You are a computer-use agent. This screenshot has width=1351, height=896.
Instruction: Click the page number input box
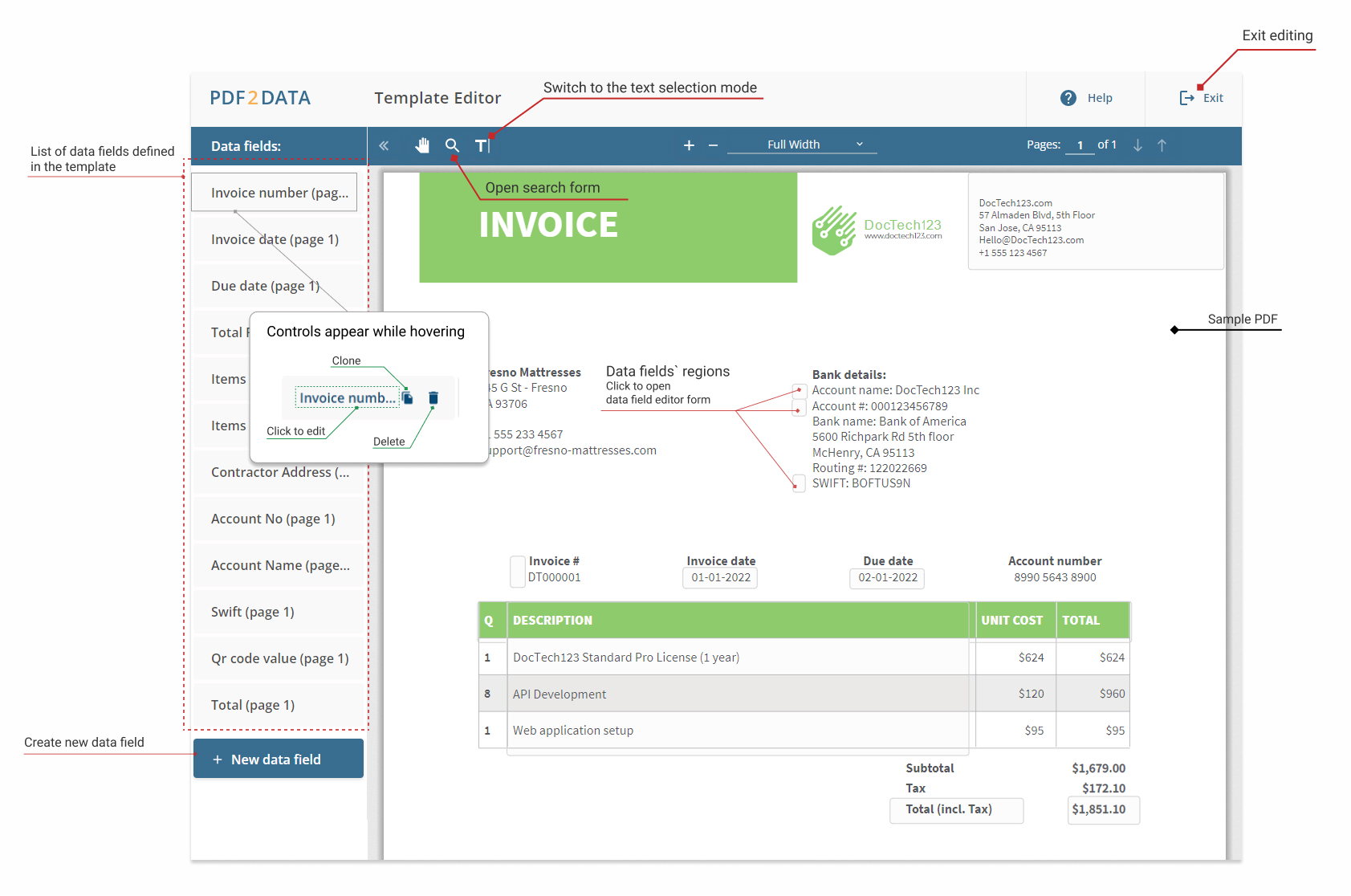[1080, 145]
